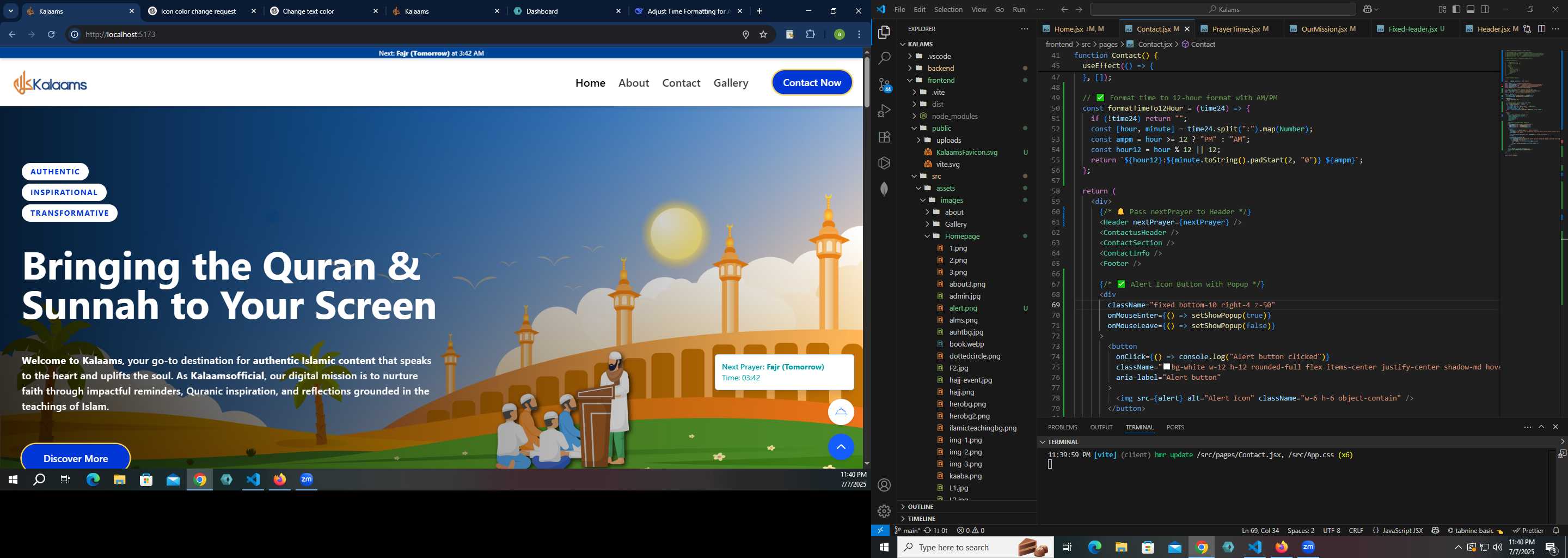Click Chrome's back navigation arrow
Viewport: 1568px width, 558px height.
coord(11,35)
